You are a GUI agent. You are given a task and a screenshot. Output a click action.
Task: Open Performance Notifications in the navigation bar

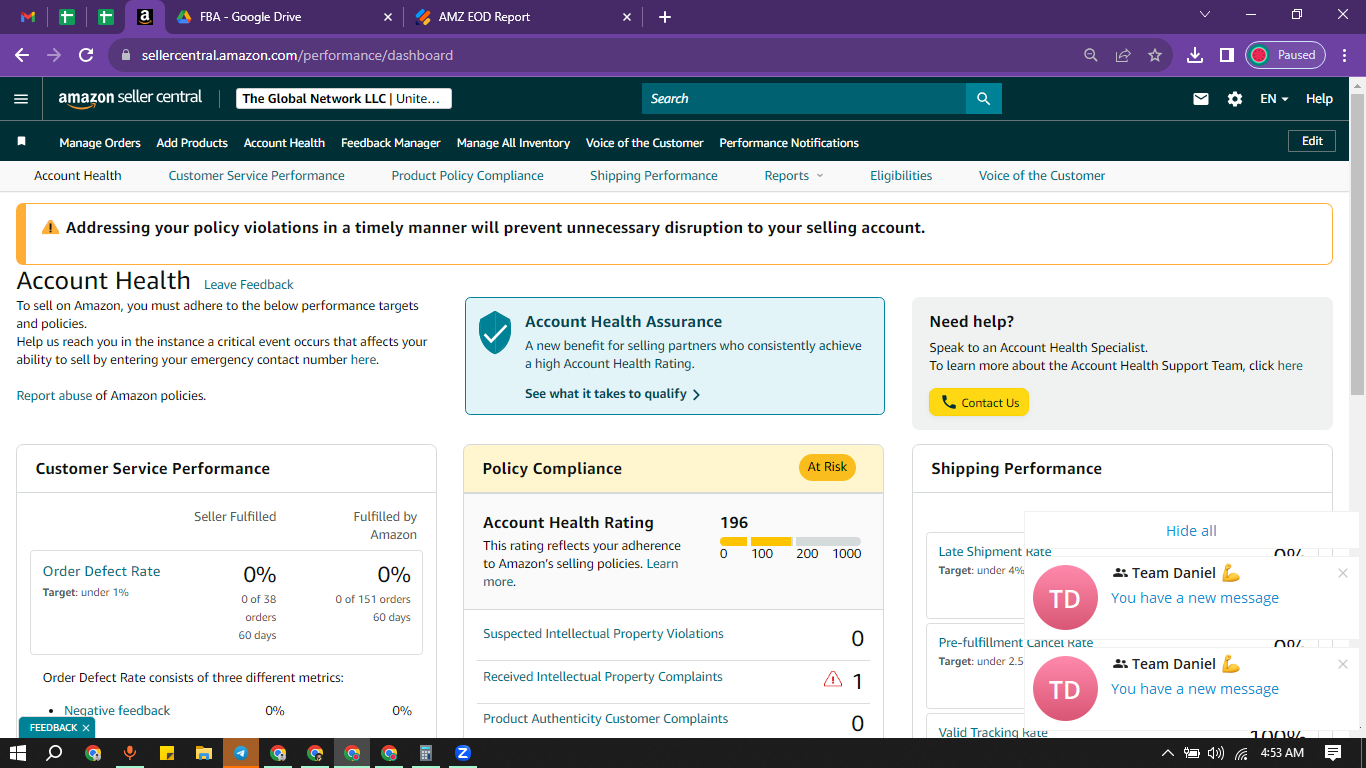coord(789,143)
